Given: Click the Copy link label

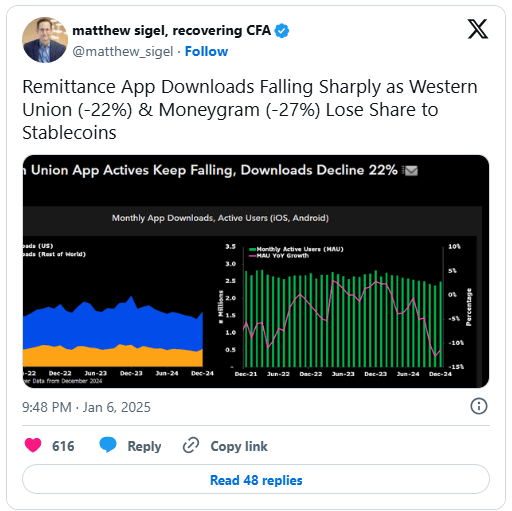Looking at the screenshot, I should click(239, 446).
